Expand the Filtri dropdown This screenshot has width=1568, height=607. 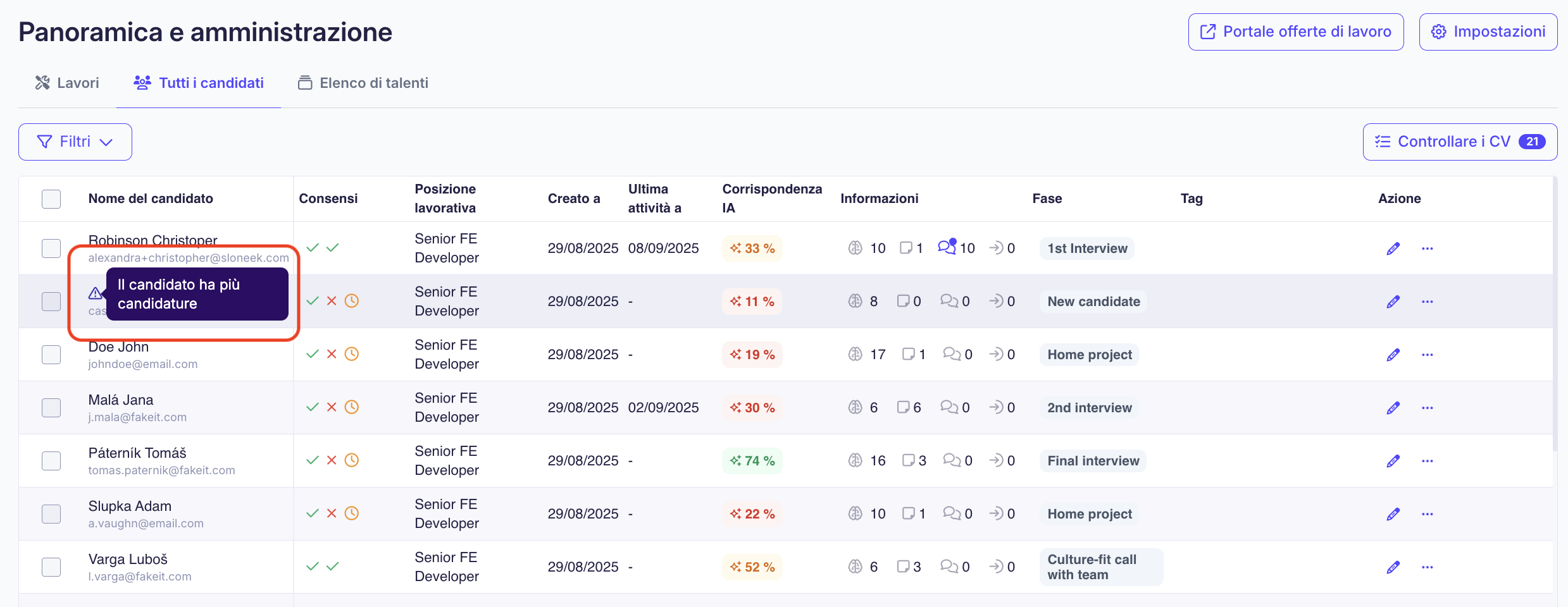click(x=75, y=142)
